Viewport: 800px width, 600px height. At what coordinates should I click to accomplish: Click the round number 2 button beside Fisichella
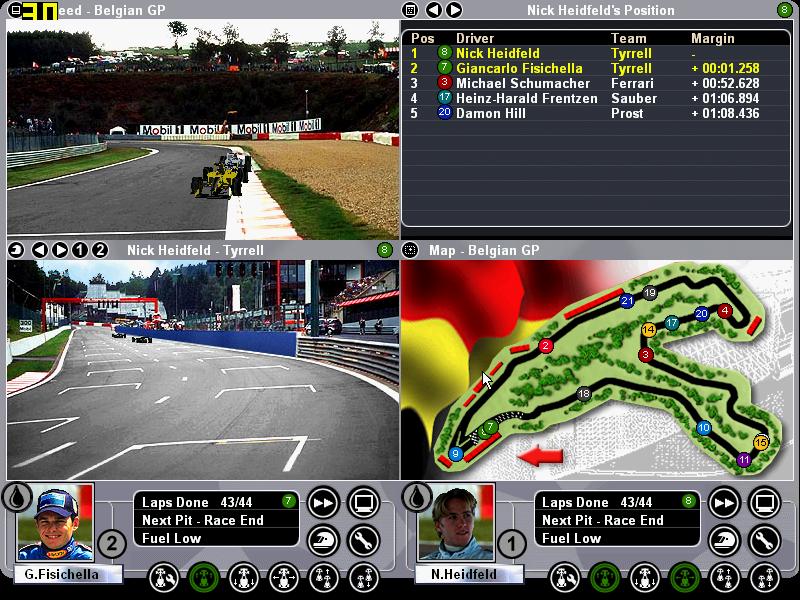[111, 544]
